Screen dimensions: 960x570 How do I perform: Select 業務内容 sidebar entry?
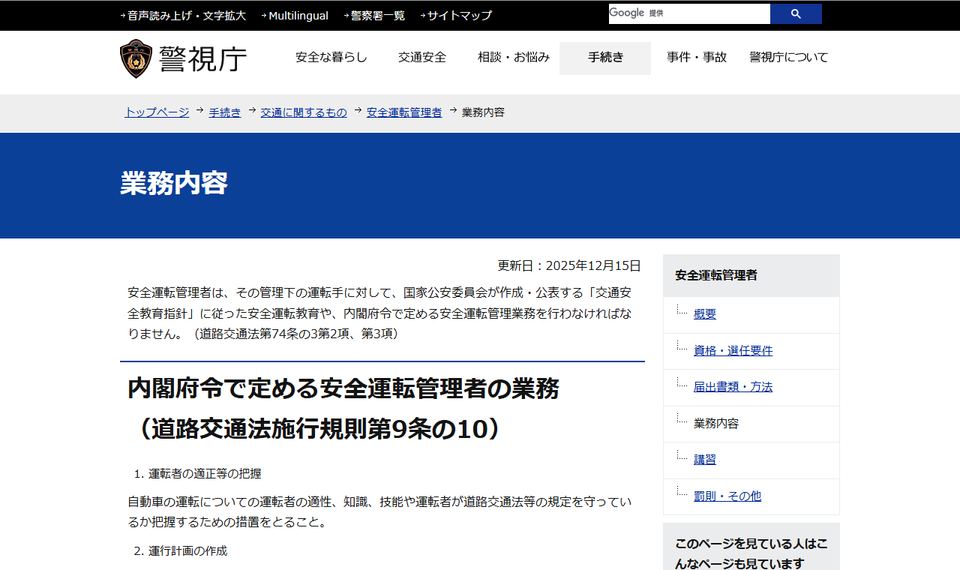pyautogui.click(x=716, y=424)
